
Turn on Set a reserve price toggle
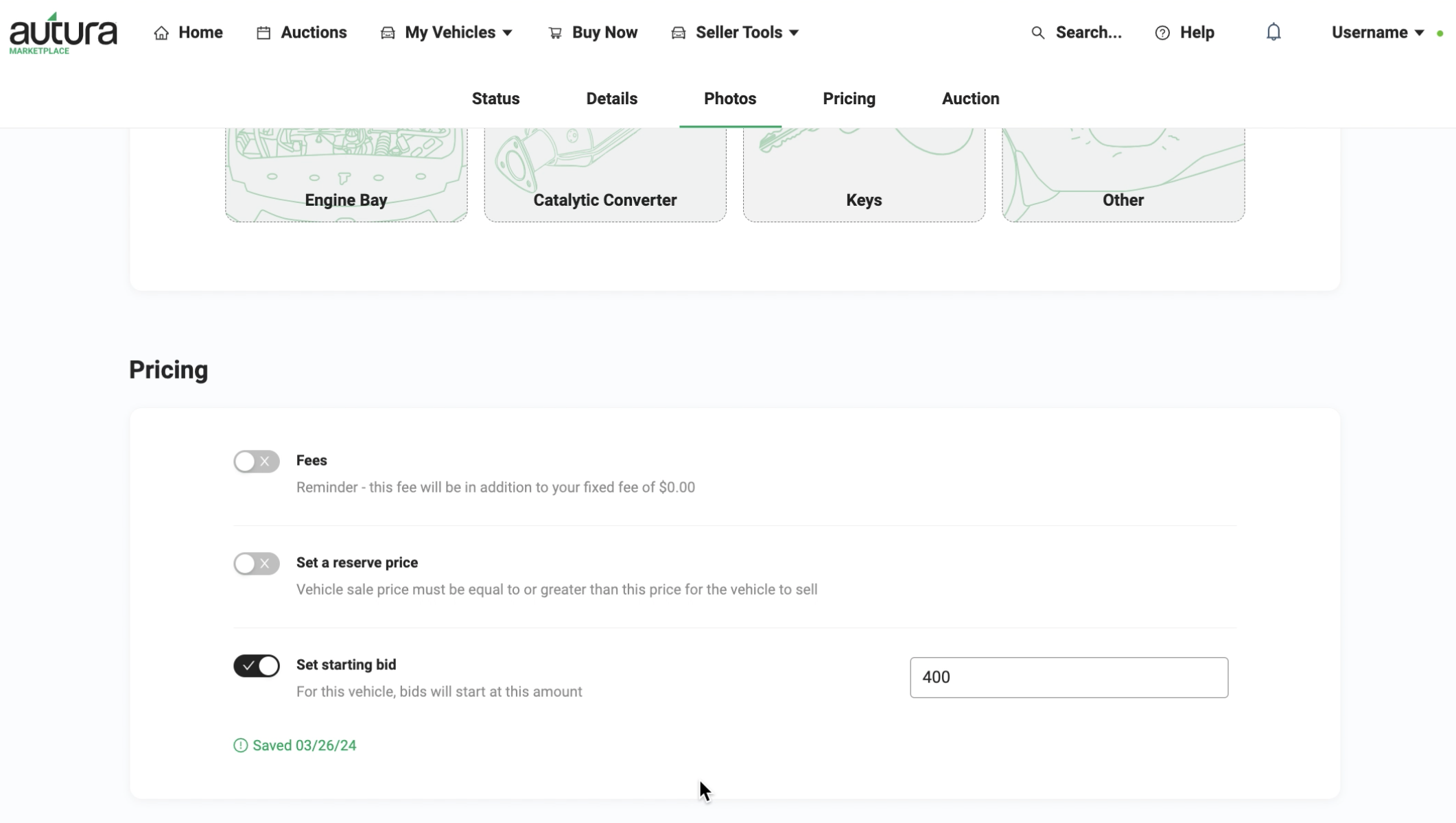(257, 564)
